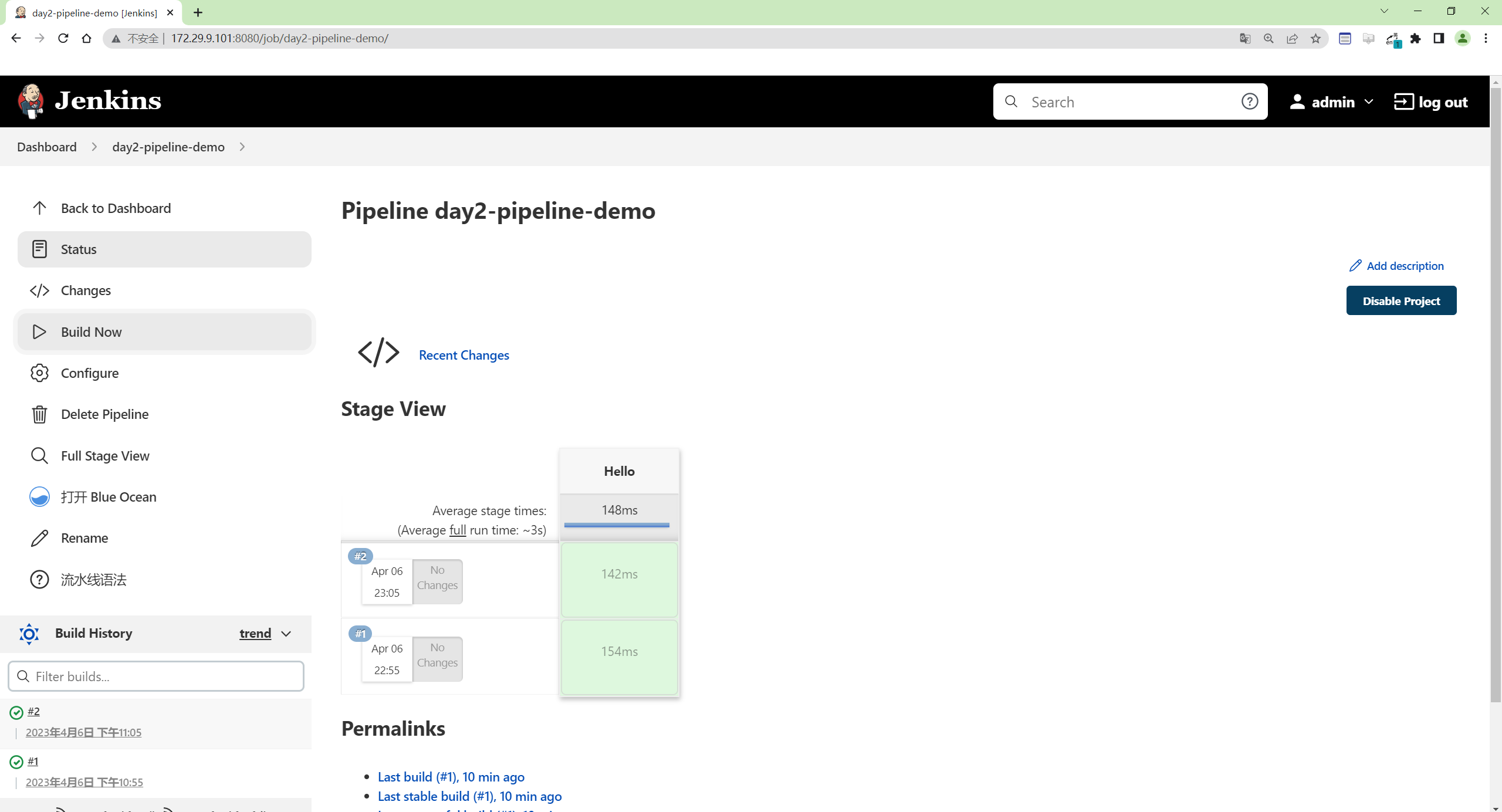Click the Status document icon
Screen dimensions: 1502x812
(x=39, y=249)
